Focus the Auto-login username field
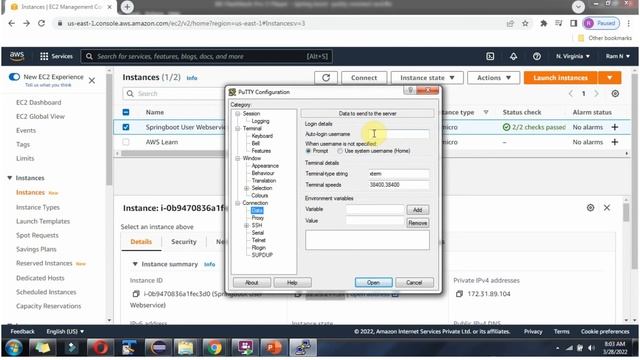The width and height of the screenshot is (640, 360). [399, 134]
